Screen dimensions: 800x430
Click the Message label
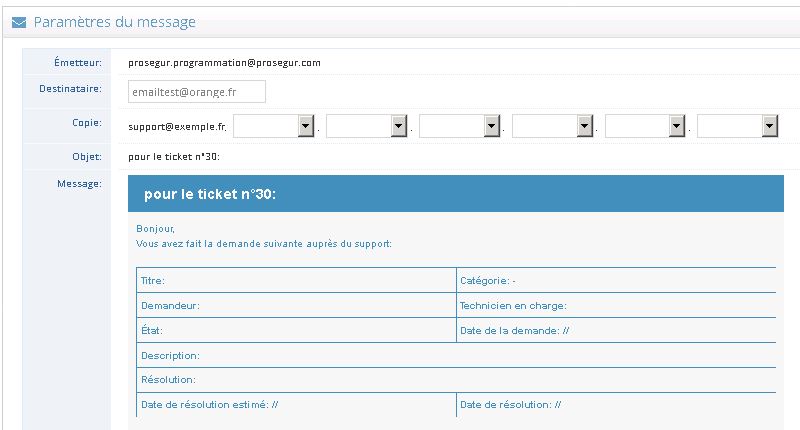click(x=79, y=184)
